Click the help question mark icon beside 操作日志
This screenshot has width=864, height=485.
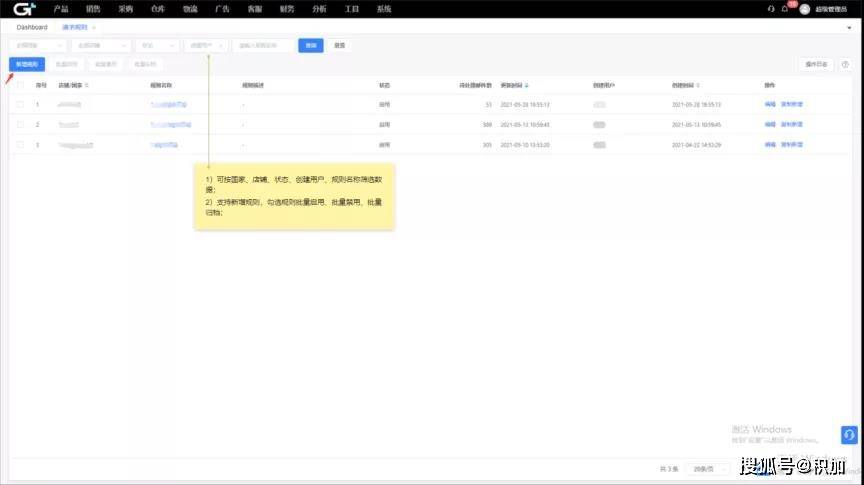(845, 64)
